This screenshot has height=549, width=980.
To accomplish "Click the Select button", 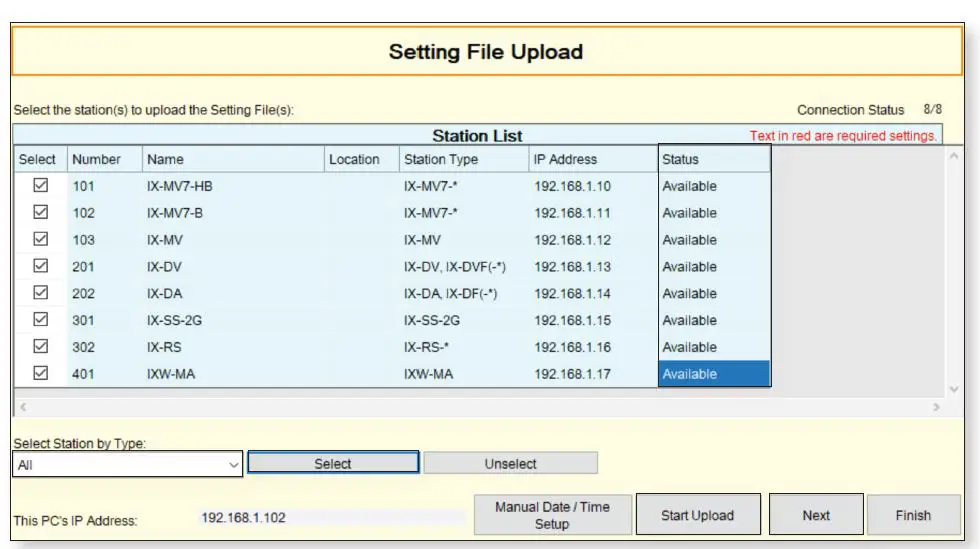I will [333, 463].
